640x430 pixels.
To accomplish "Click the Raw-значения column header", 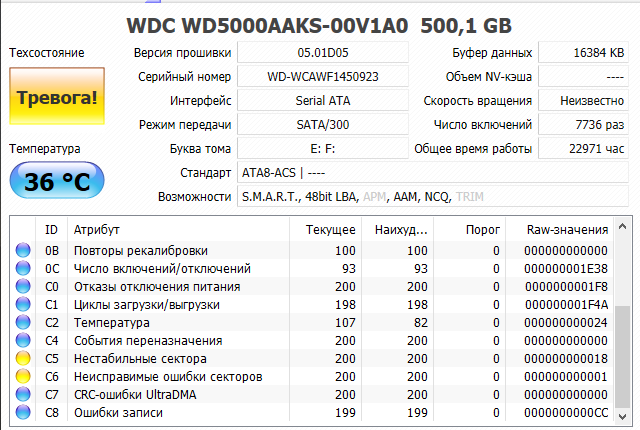I will click(x=567, y=230).
